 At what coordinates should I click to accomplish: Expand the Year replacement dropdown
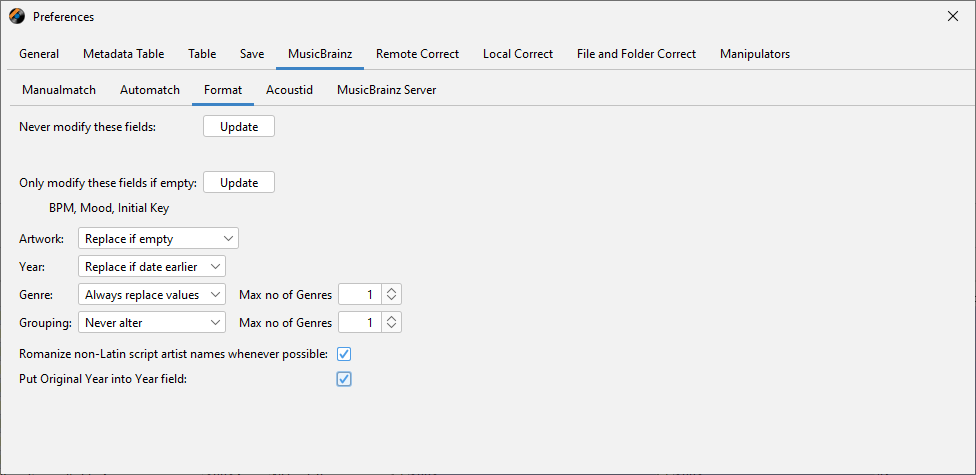pos(151,266)
